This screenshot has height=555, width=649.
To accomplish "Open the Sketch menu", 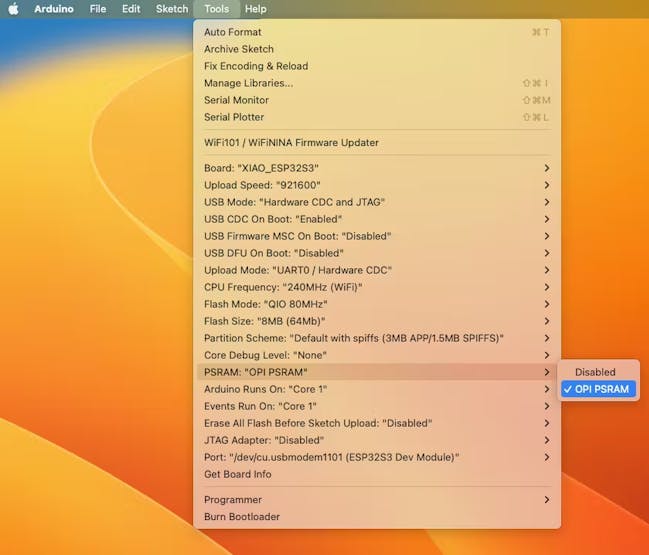I will coord(172,9).
